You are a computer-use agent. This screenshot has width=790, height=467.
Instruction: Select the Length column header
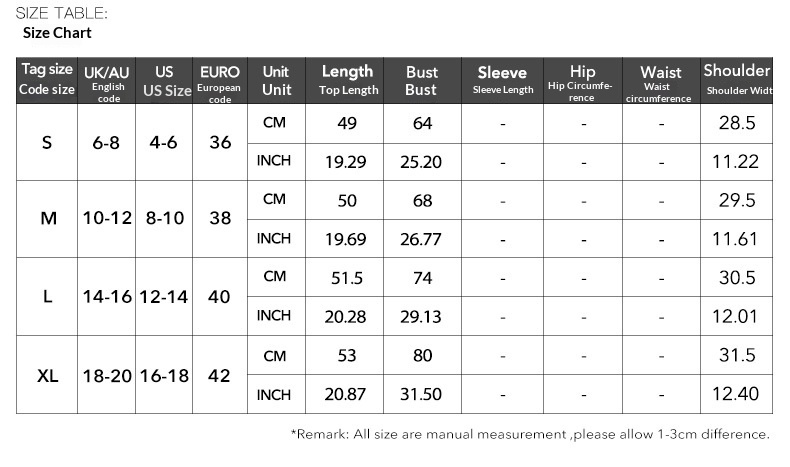348,80
